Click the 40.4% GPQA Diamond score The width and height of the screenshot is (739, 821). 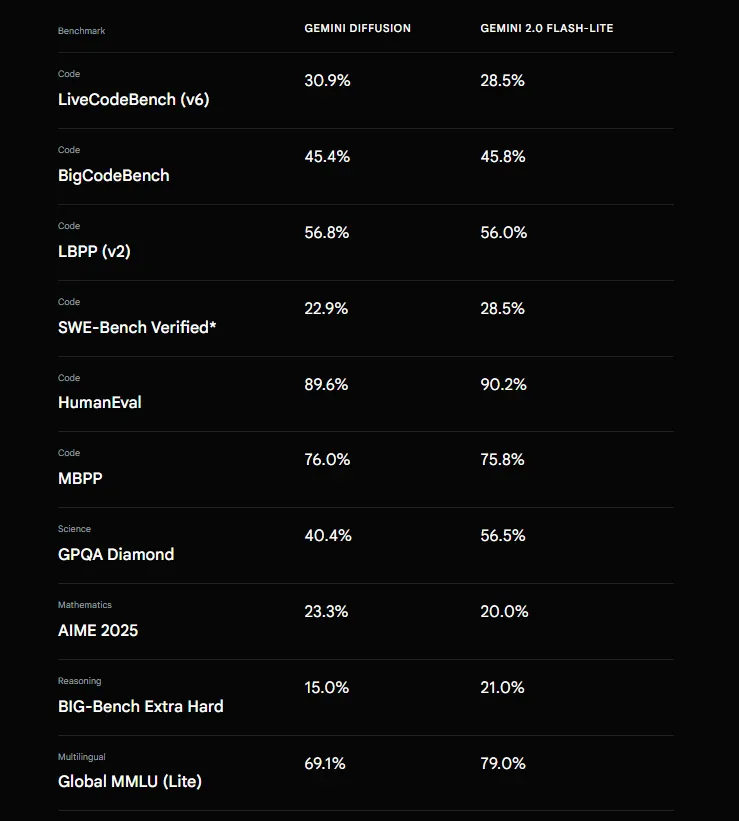(x=328, y=536)
